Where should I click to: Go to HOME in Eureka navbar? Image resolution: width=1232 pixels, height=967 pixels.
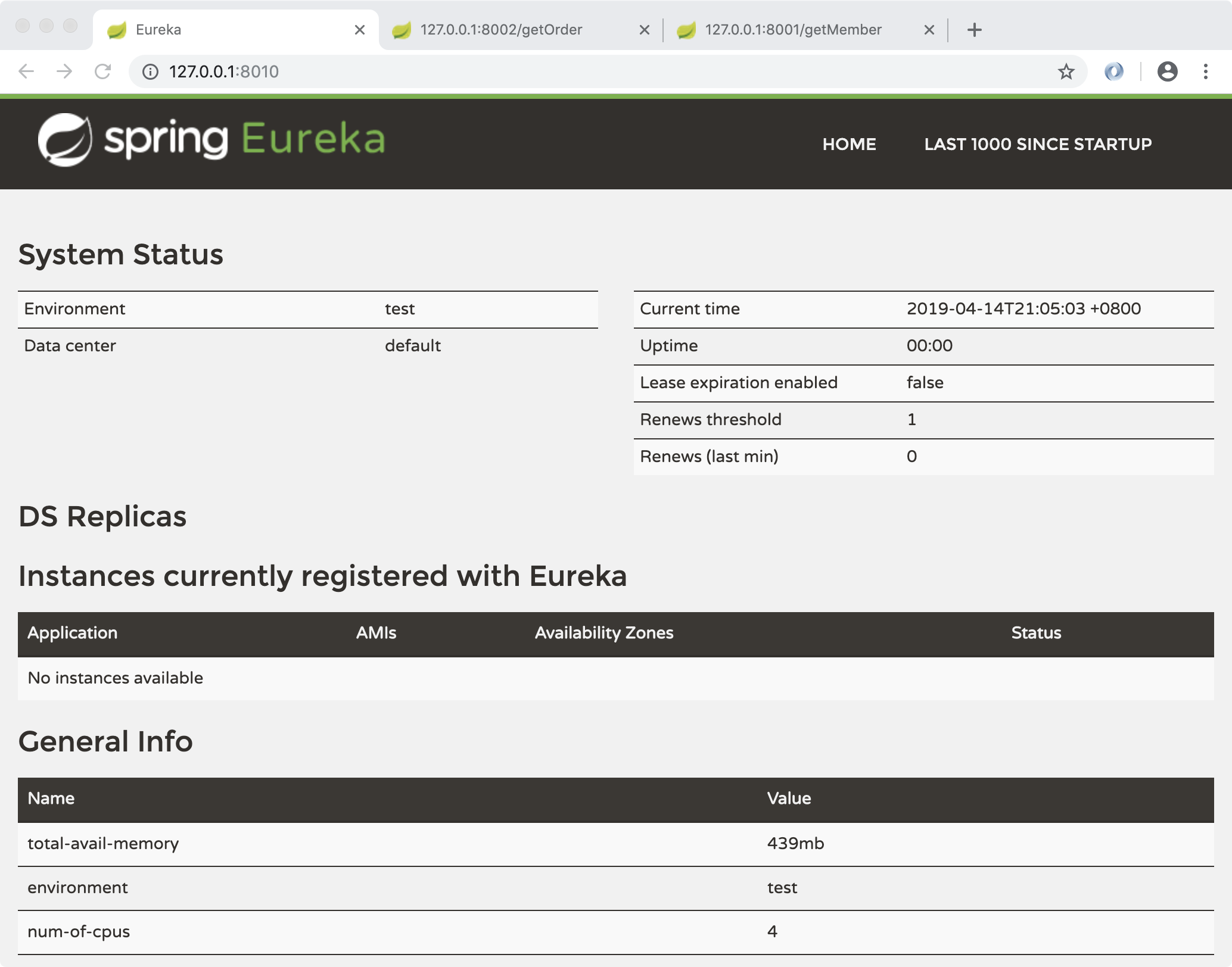(849, 144)
